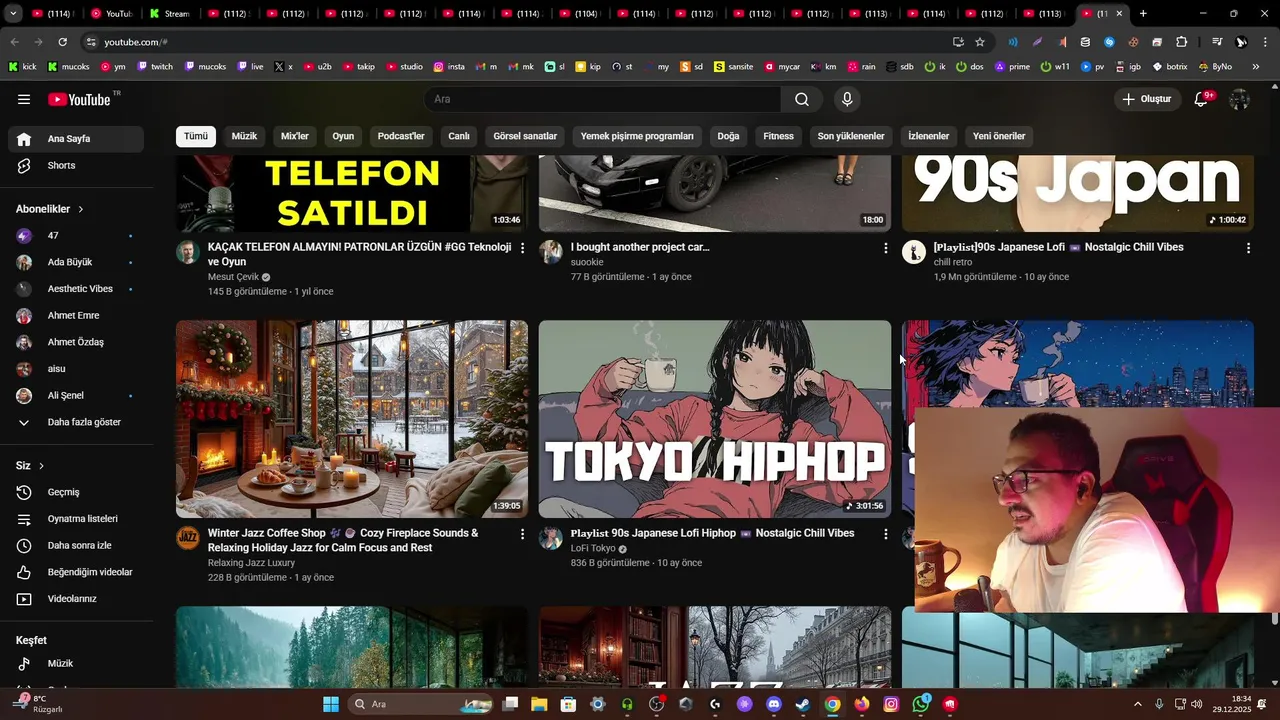Open Ada Büyük subscription channel
The height and width of the screenshot is (720, 1280).
coord(76,262)
